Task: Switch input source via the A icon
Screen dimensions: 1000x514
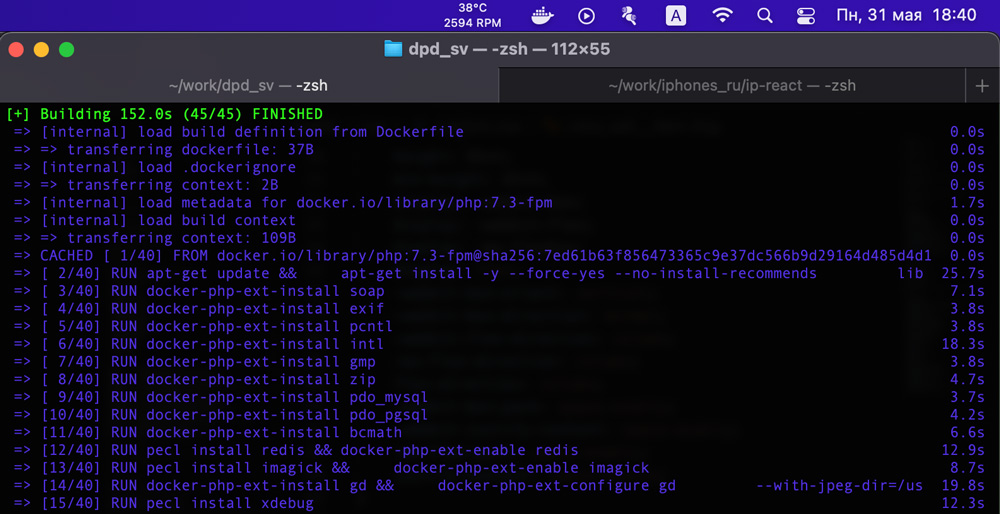Action: point(675,15)
